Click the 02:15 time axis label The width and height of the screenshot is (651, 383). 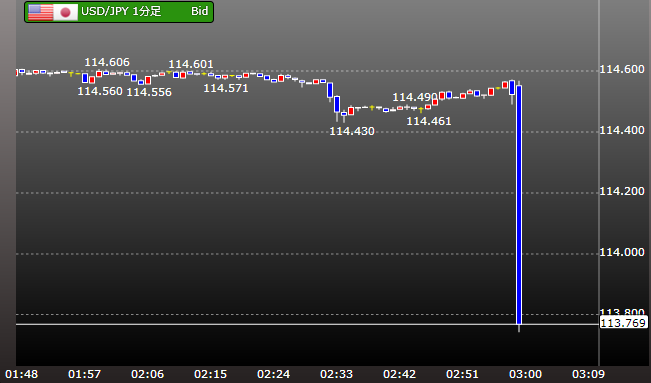[x=210, y=374]
